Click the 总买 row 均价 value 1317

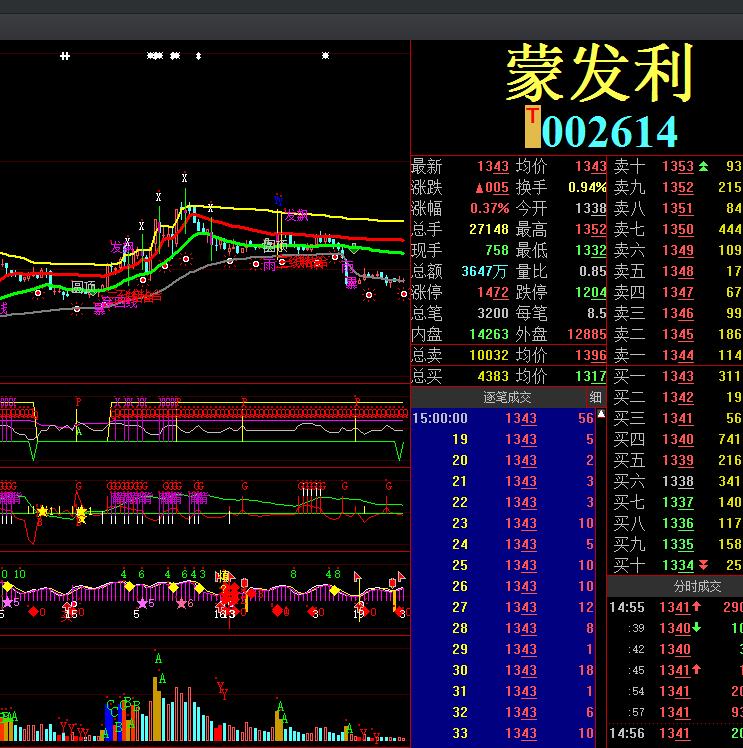point(590,376)
